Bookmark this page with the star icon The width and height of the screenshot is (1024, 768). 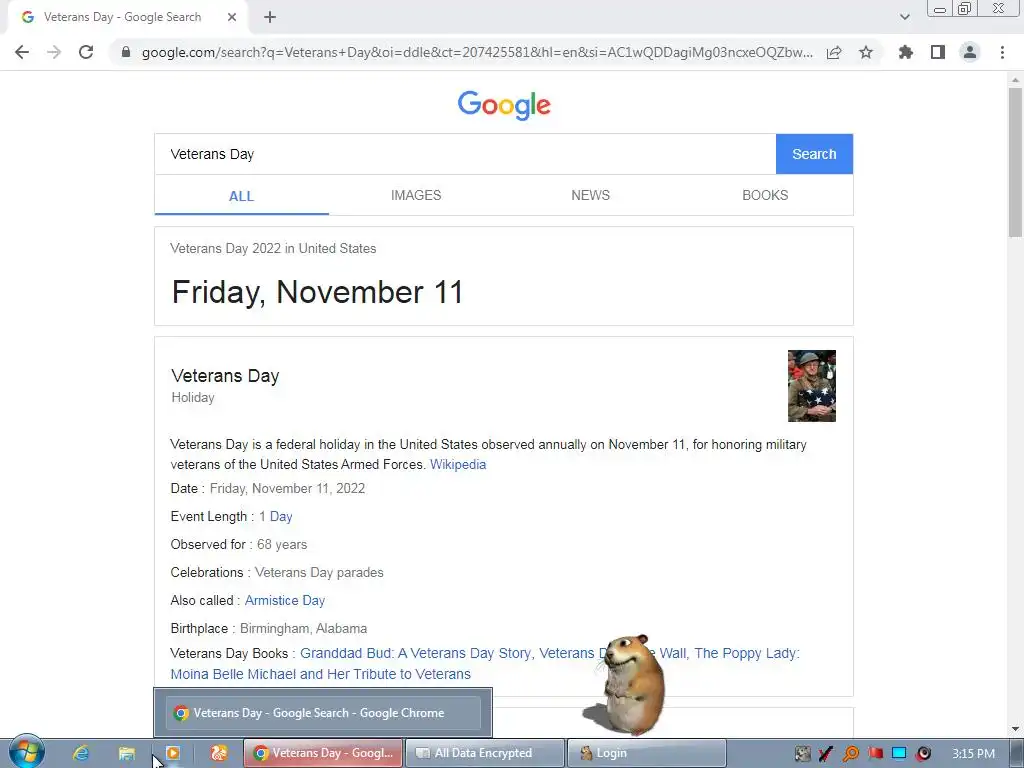pos(866,52)
